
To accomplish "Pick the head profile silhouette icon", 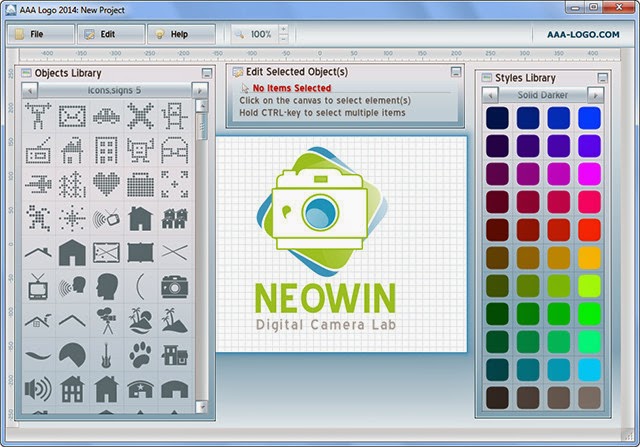I will coord(107,287).
